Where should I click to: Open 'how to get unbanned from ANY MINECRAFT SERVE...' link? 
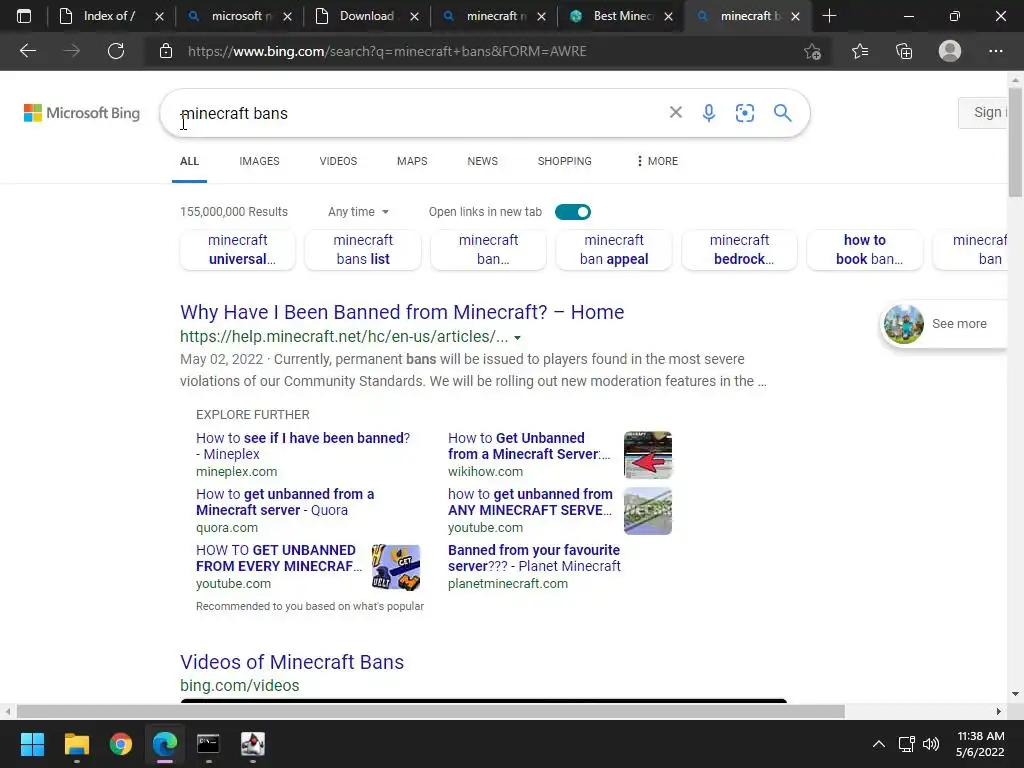tap(530, 502)
